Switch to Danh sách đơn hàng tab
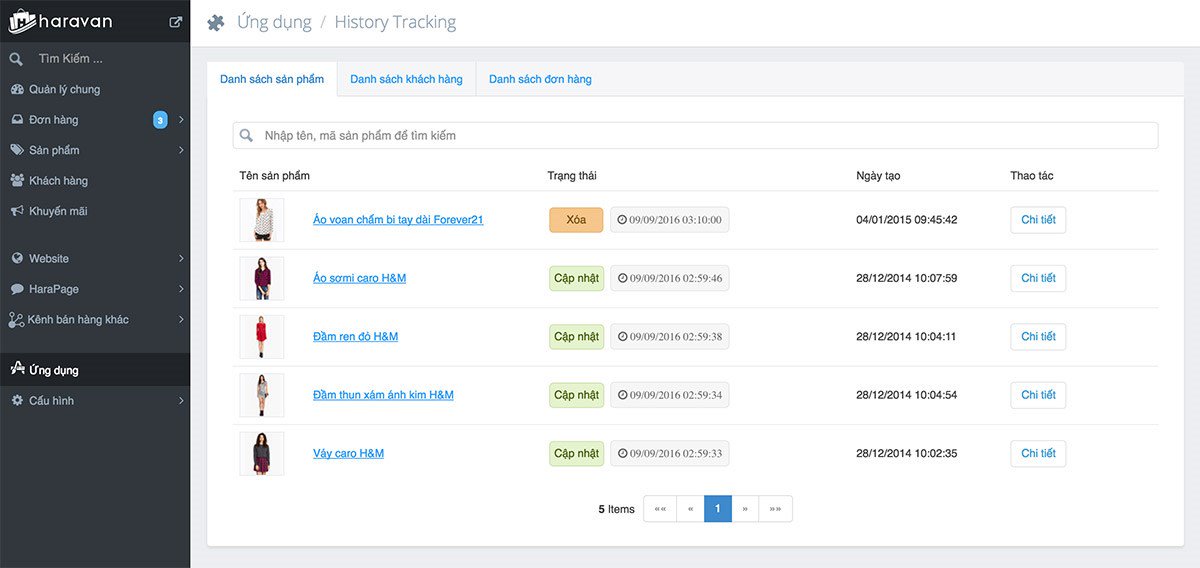The height and width of the screenshot is (568, 1200). click(540, 79)
